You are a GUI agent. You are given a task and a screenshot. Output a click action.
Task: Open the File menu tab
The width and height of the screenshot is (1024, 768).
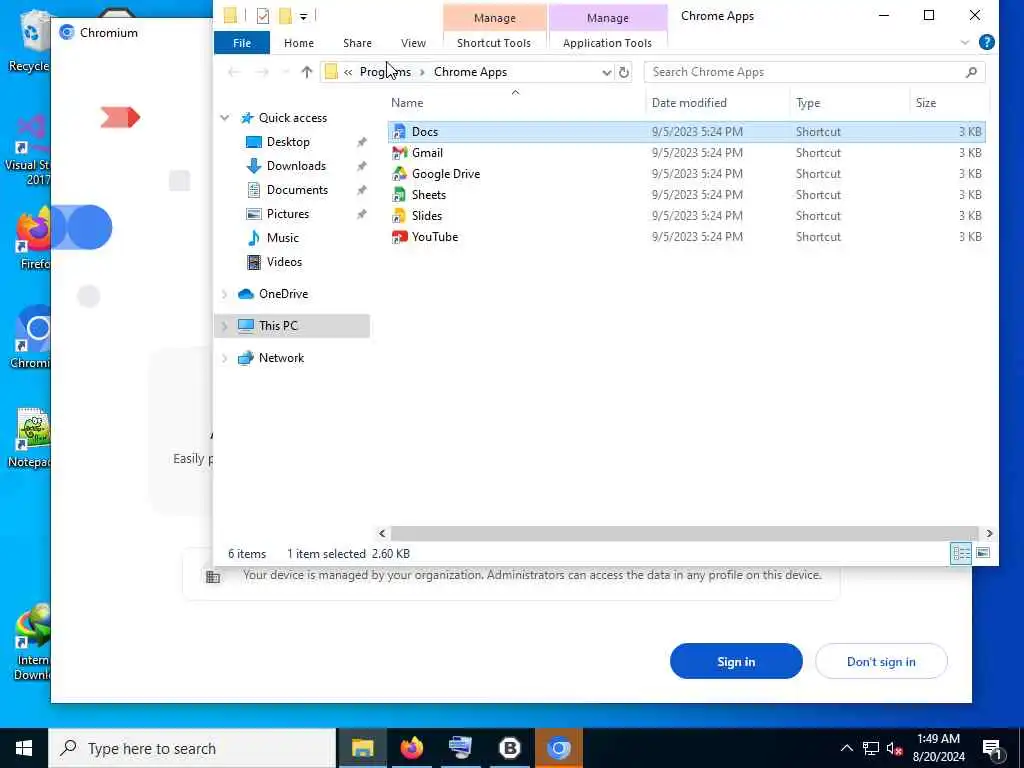tap(242, 43)
